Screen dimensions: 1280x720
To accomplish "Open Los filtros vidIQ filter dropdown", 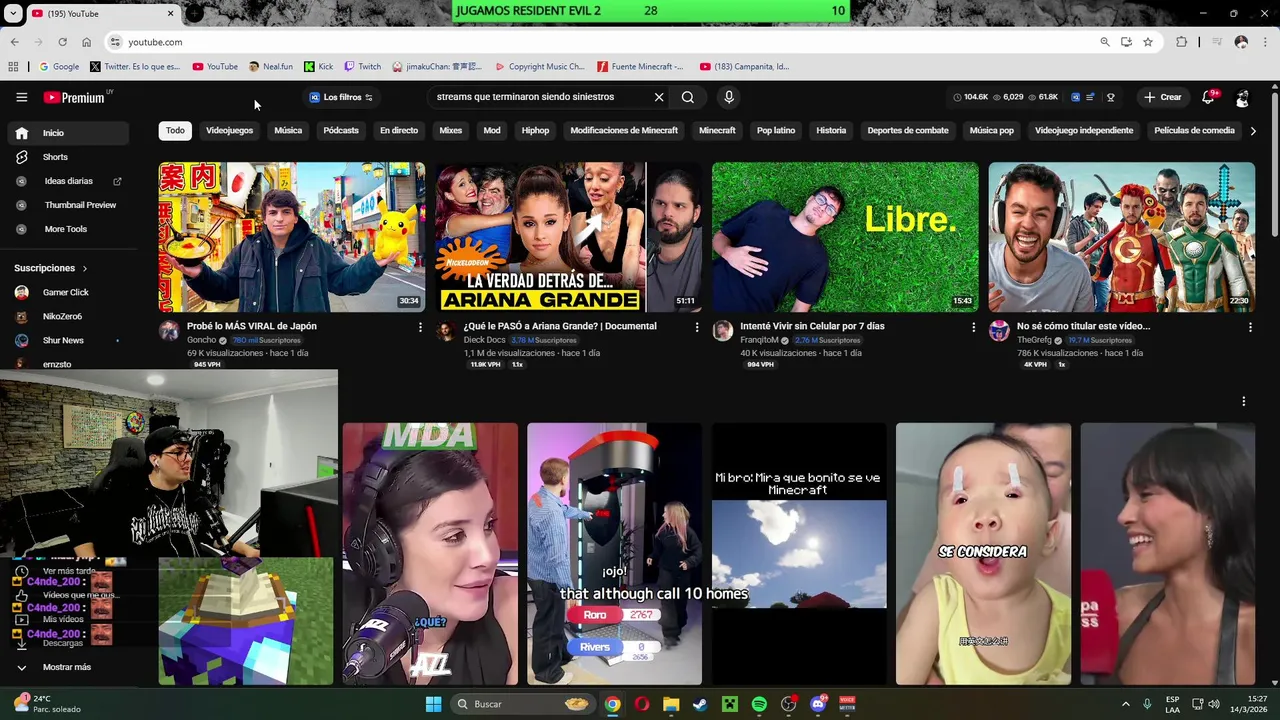I will pos(341,97).
